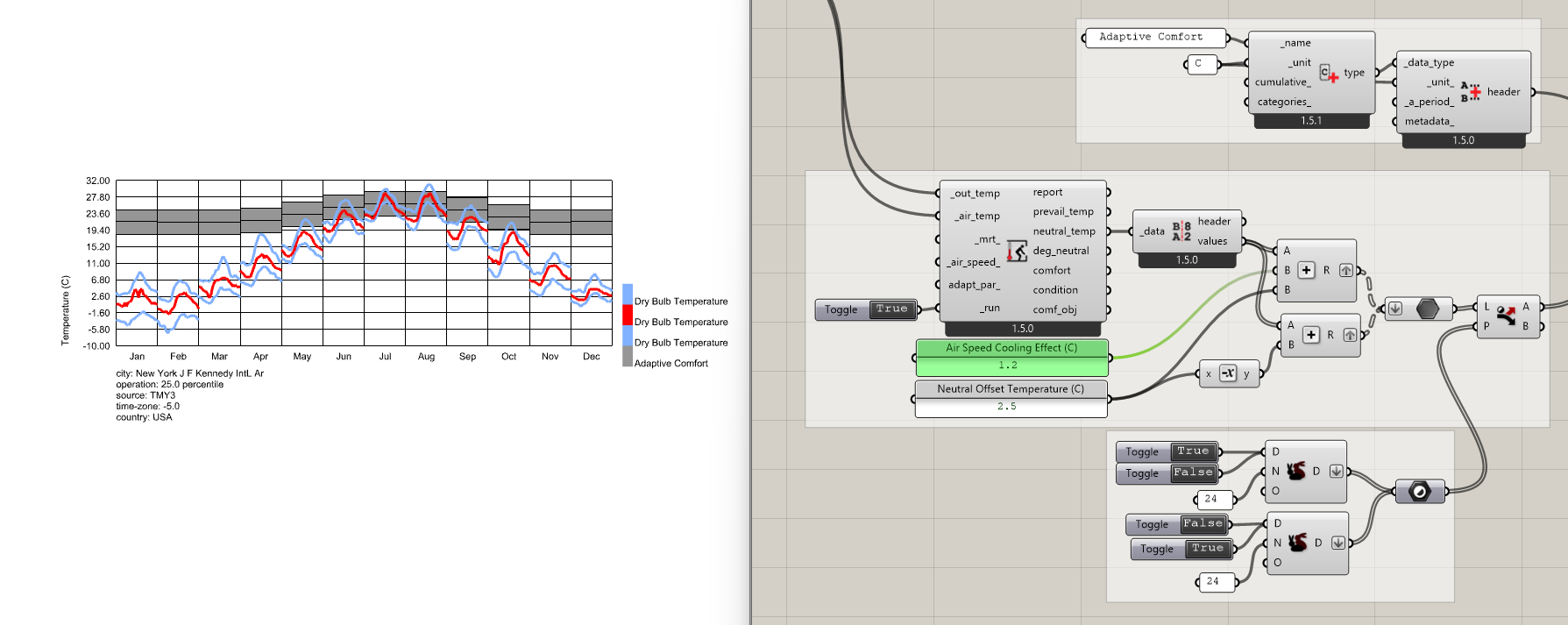Select the lower duplicate data rabbit icon
1568x625 pixels.
point(1297,543)
